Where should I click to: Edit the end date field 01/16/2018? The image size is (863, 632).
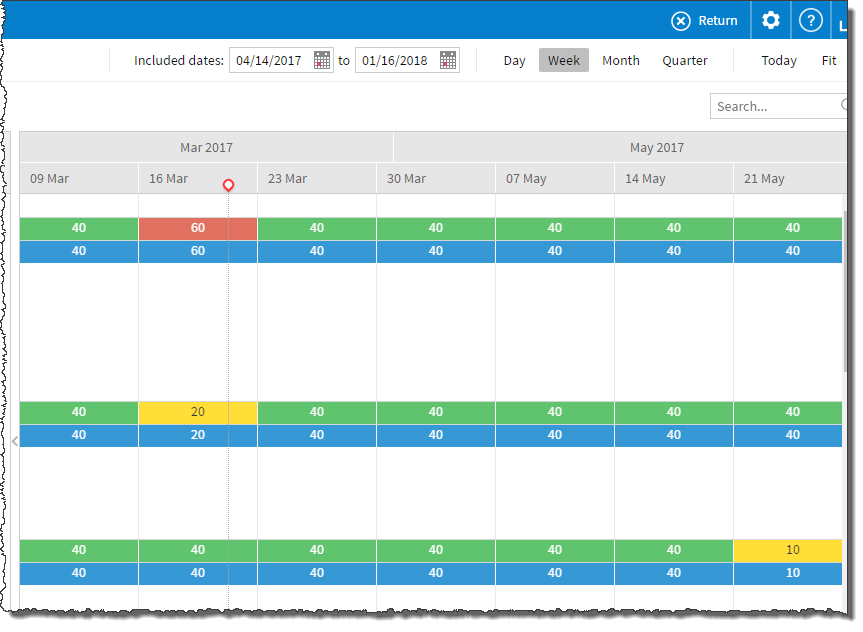pyautogui.click(x=395, y=61)
